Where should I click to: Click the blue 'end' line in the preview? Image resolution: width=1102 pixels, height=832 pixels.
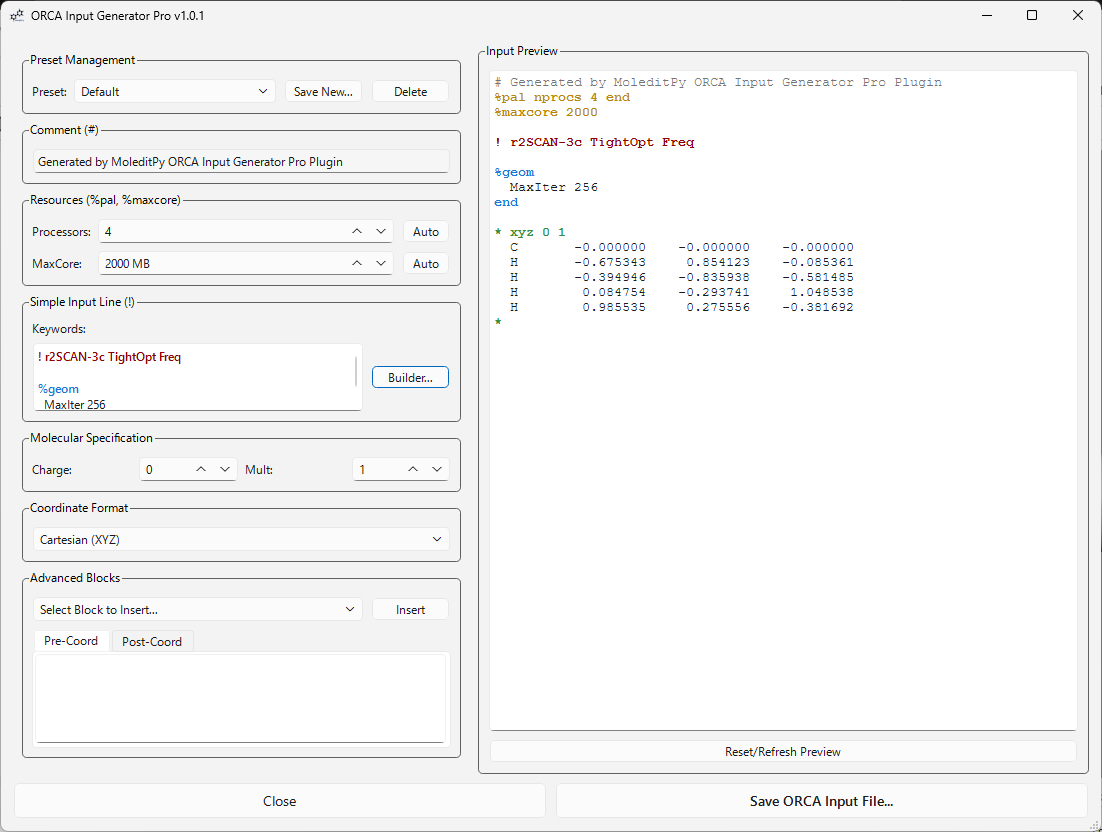(506, 202)
